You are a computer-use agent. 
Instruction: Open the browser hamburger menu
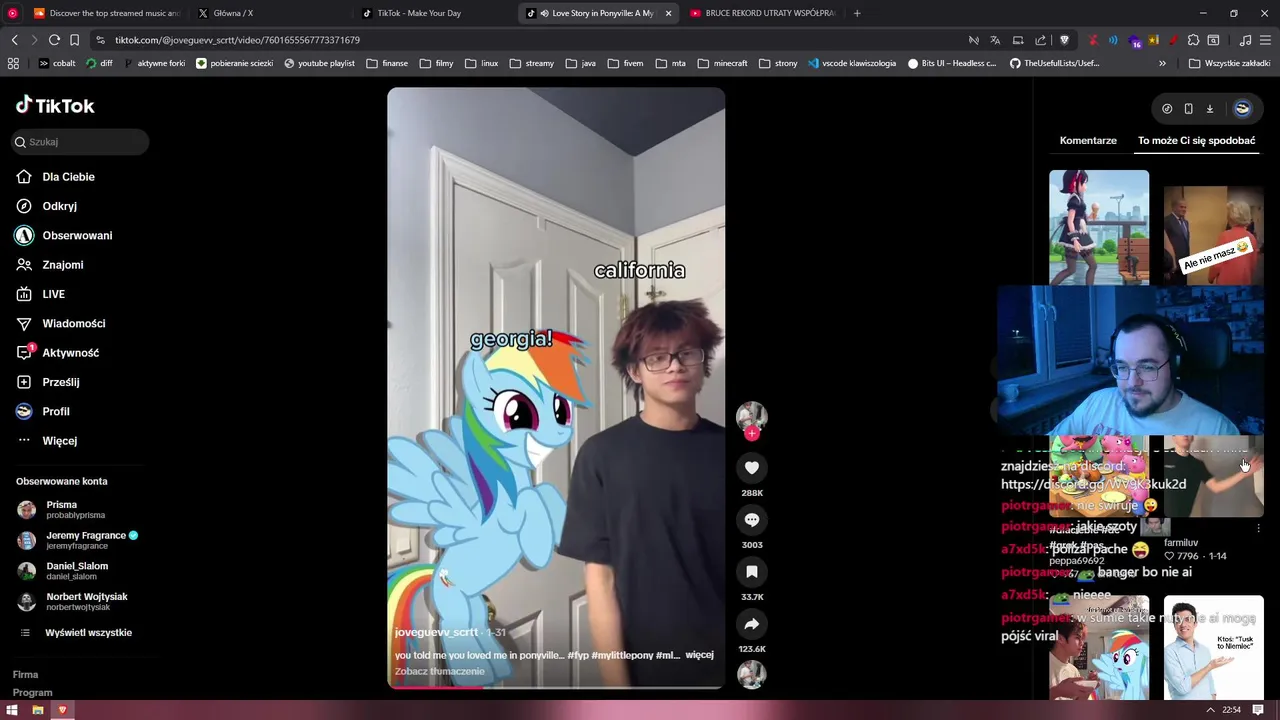tap(1266, 40)
